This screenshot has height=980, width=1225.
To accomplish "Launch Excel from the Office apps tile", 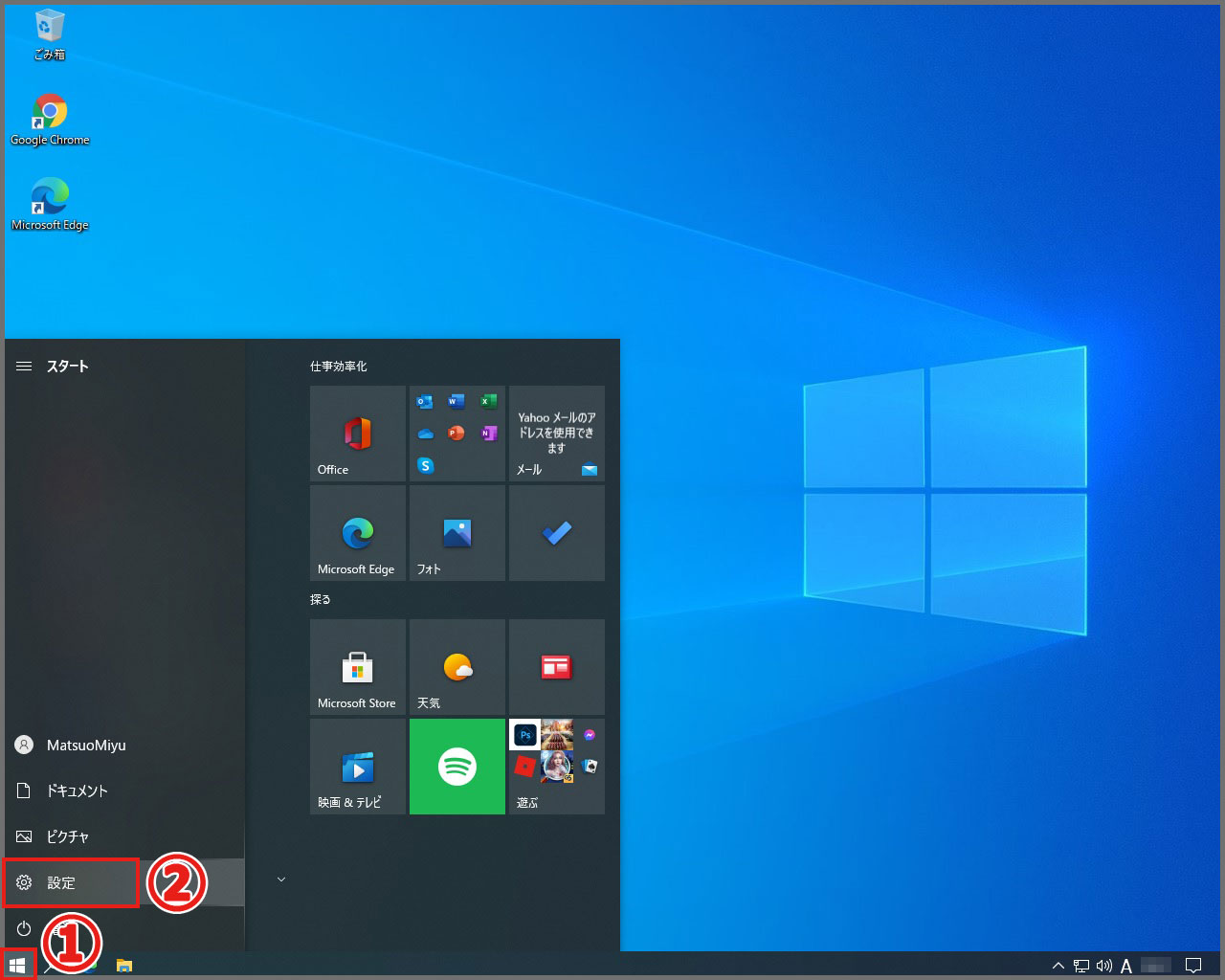I will click(x=488, y=402).
